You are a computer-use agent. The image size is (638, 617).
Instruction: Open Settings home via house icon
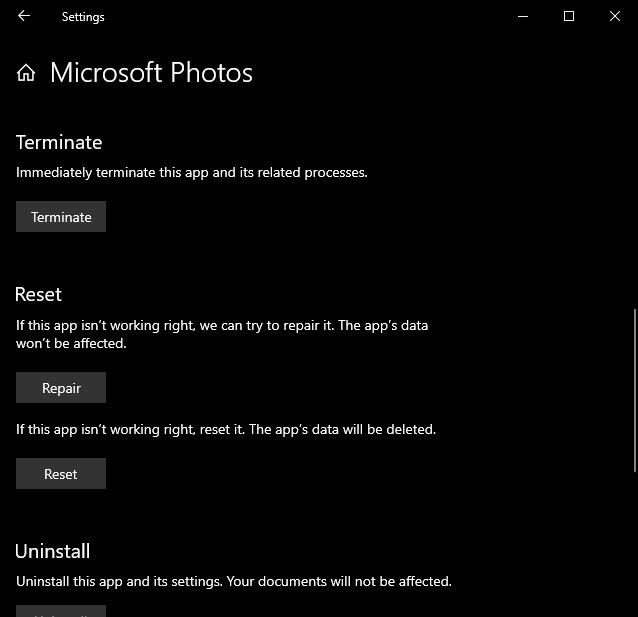tap(26, 73)
